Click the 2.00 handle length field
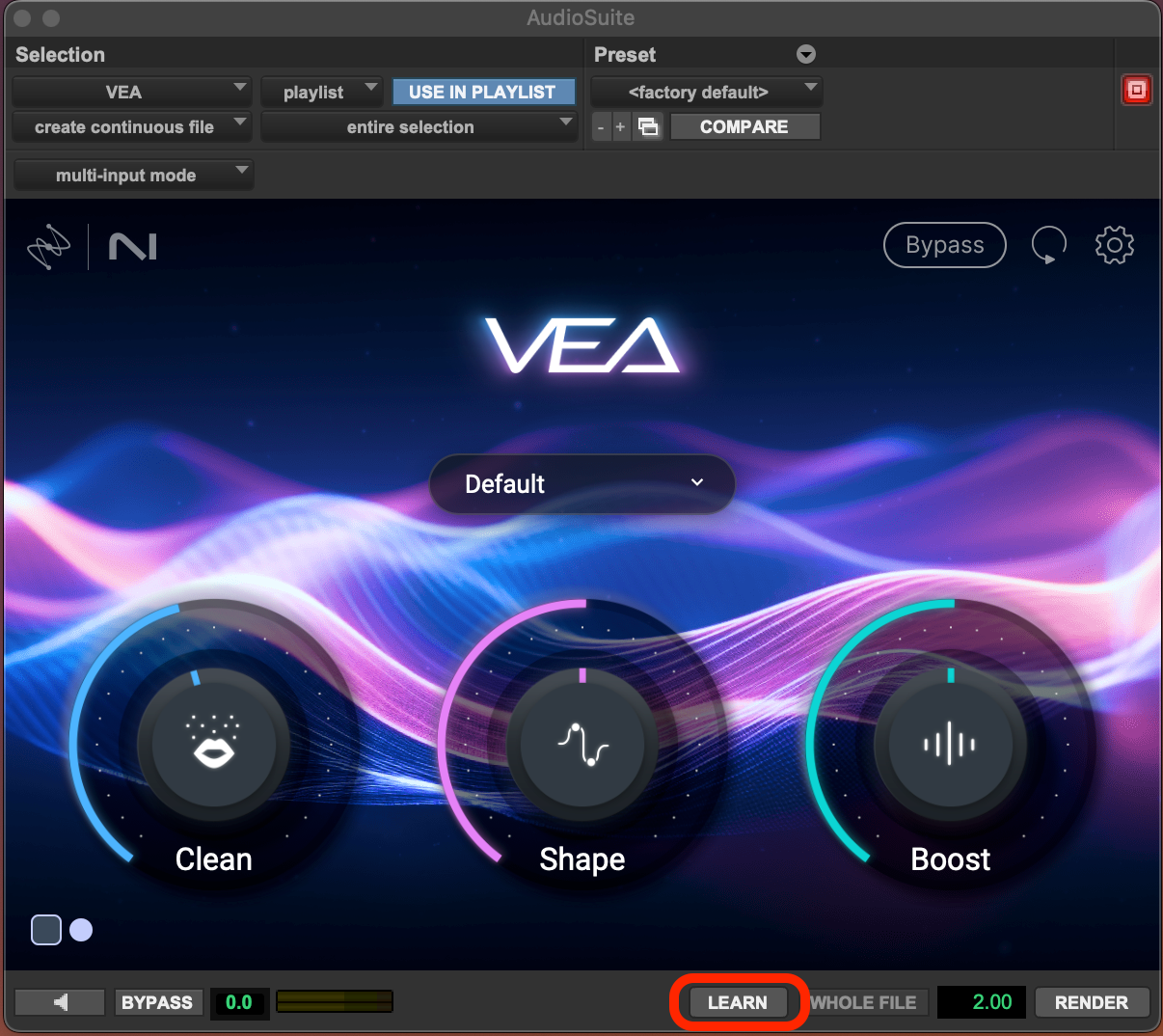1163x1036 pixels. click(x=982, y=1002)
